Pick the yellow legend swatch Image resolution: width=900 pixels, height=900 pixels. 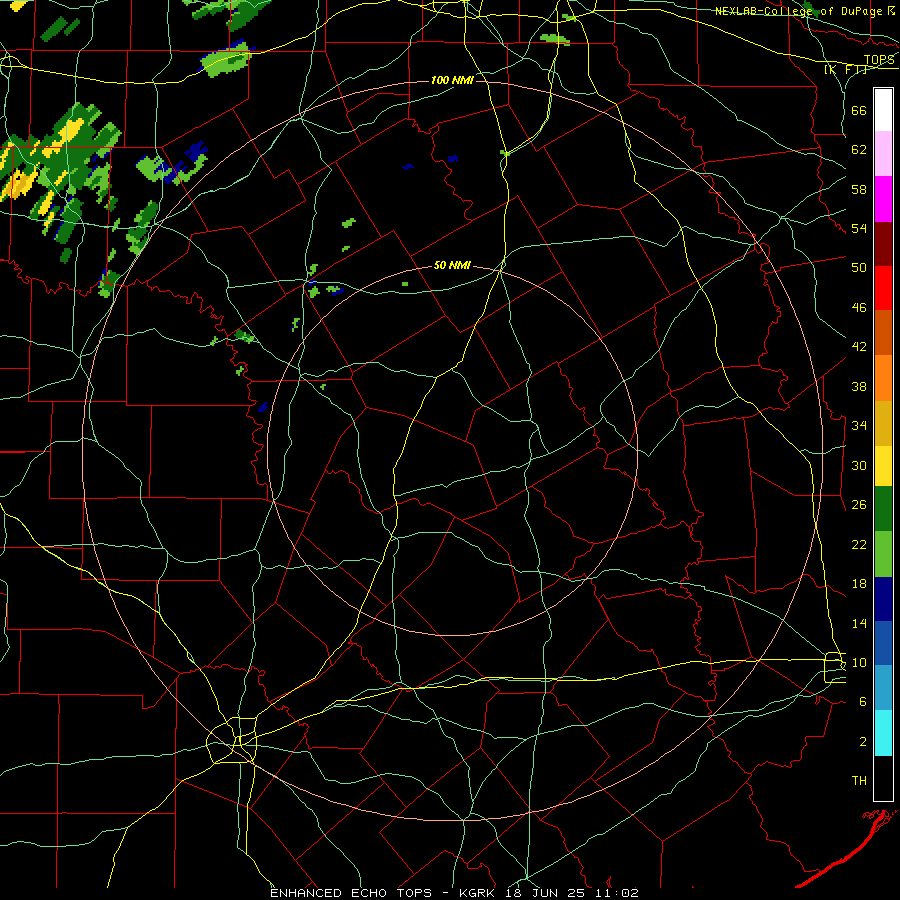[x=883, y=466]
